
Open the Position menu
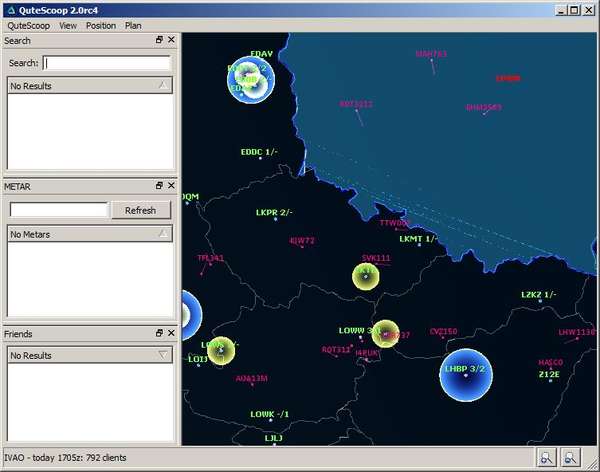pyautogui.click(x=101, y=26)
